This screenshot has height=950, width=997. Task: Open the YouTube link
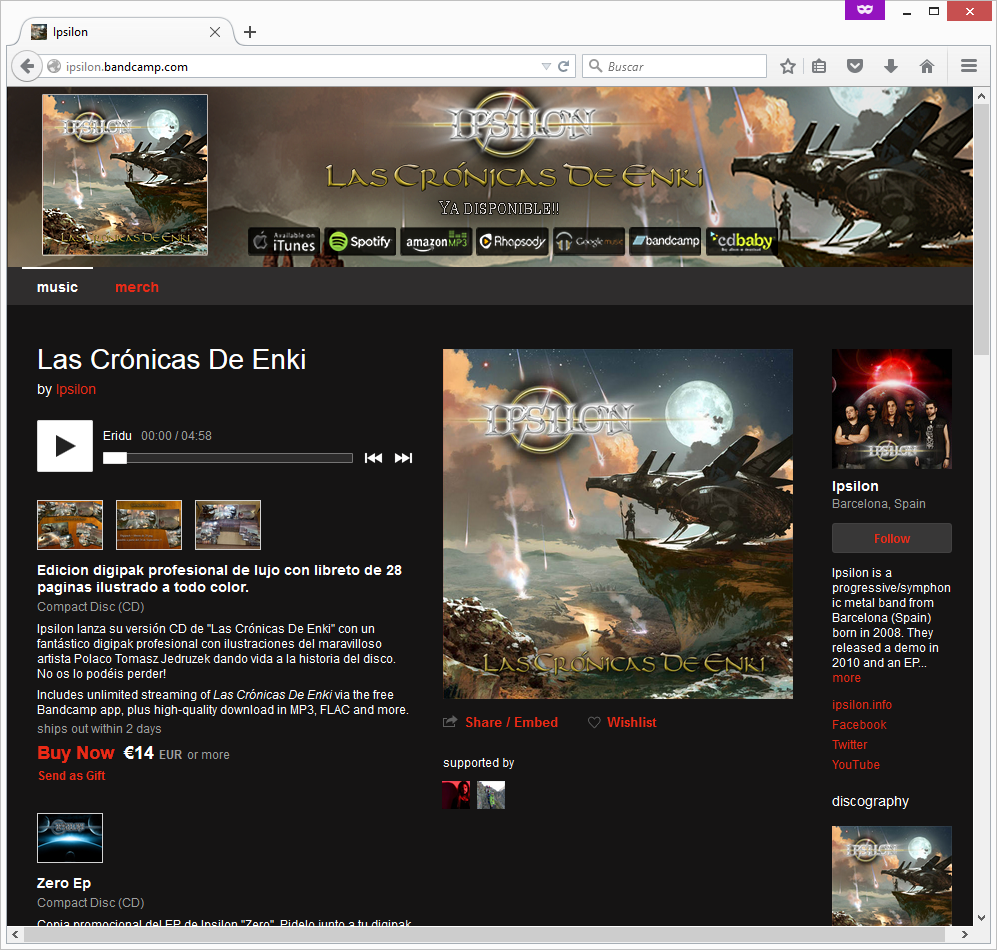point(856,765)
